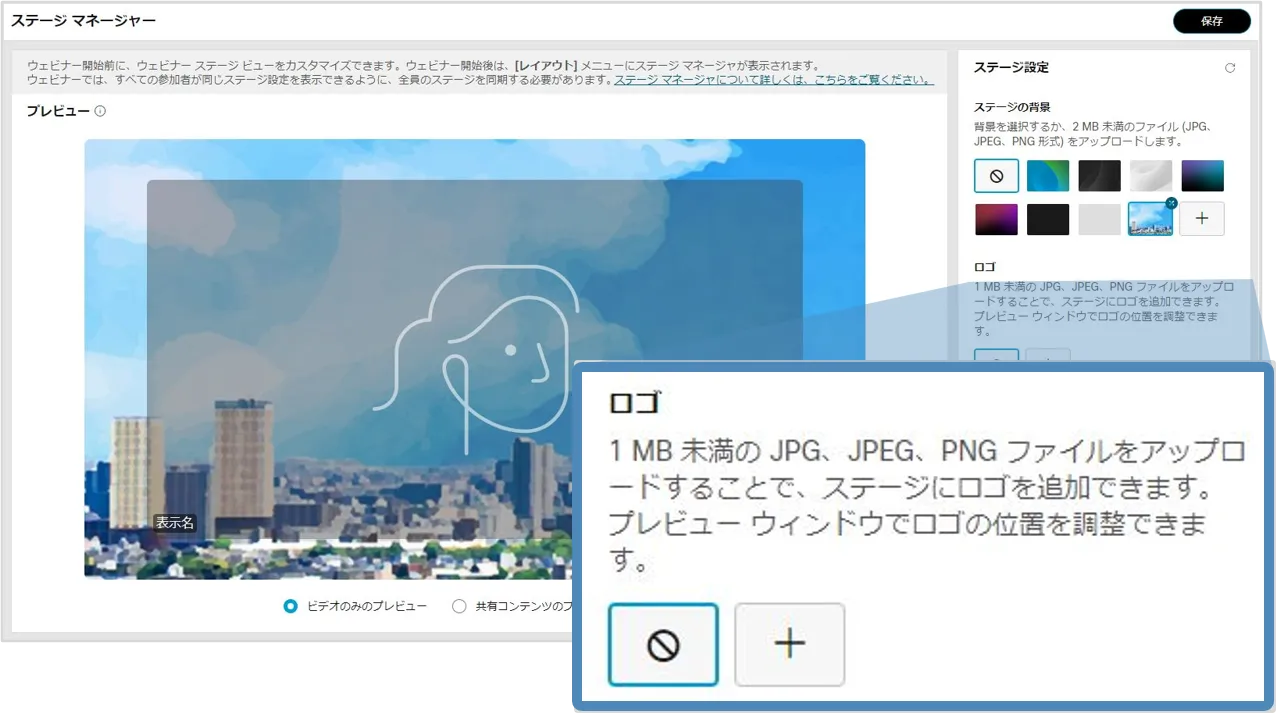Screen dimensions: 1276x713
Task: Remove the city skyline background via its X badge
Action: click(1171, 203)
